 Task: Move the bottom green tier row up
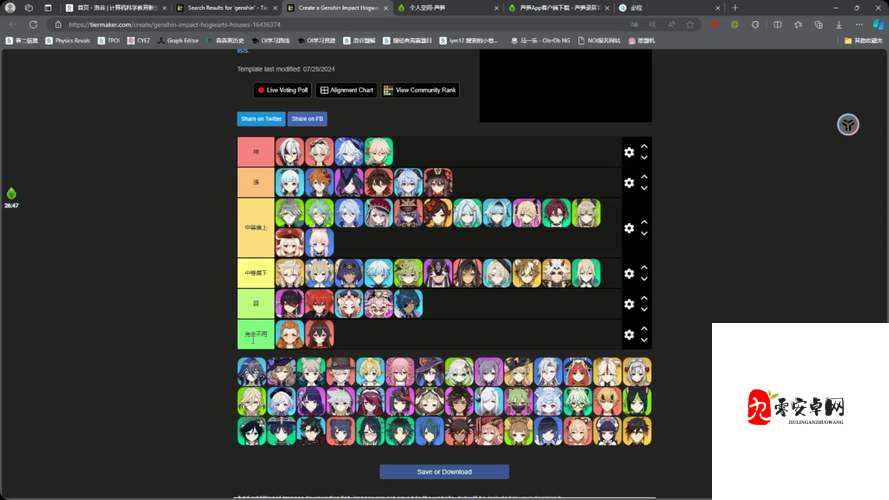tap(644, 329)
